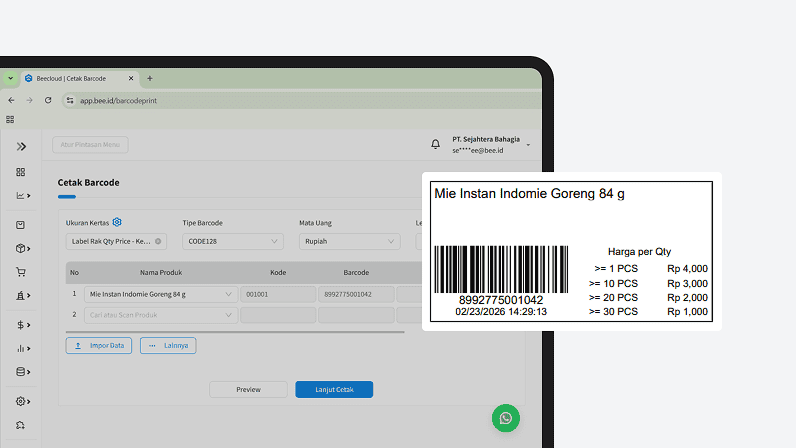796x448 pixels.
Task: Open a new browser tab with plus
Action: (150, 78)
